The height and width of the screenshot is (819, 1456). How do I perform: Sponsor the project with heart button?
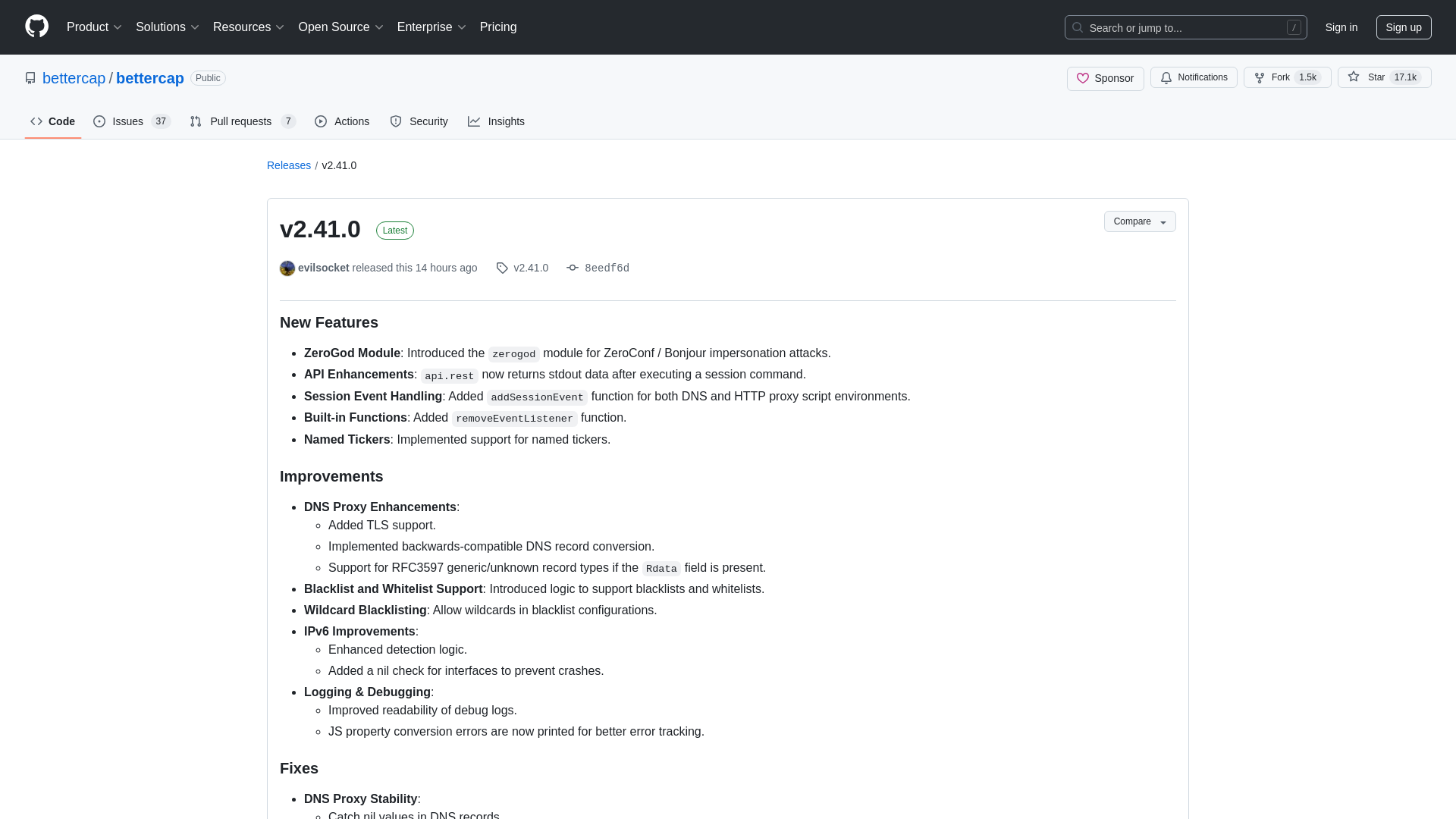tap(1105, 78)
